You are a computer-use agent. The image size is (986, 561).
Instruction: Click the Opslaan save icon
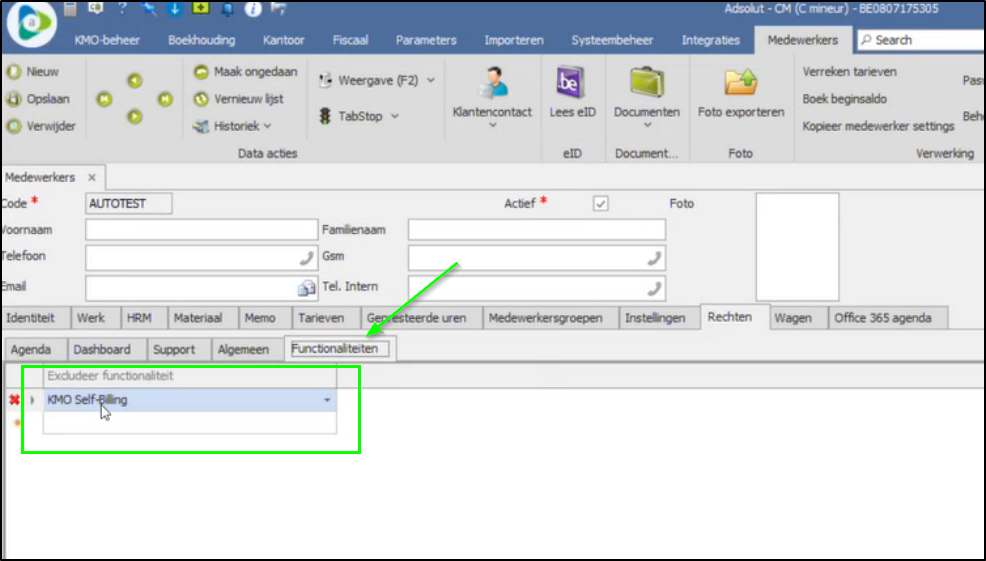click(14, 99)
